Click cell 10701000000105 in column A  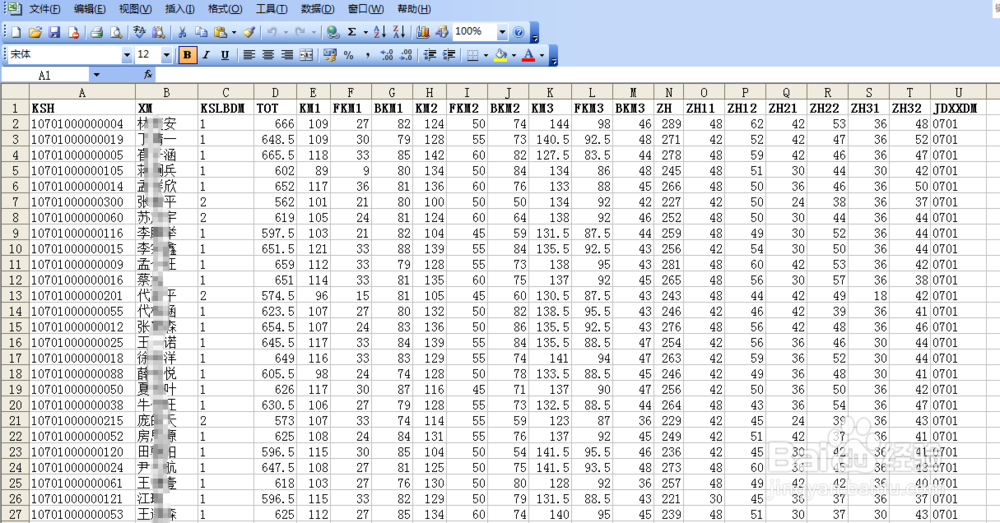point(82,170)
